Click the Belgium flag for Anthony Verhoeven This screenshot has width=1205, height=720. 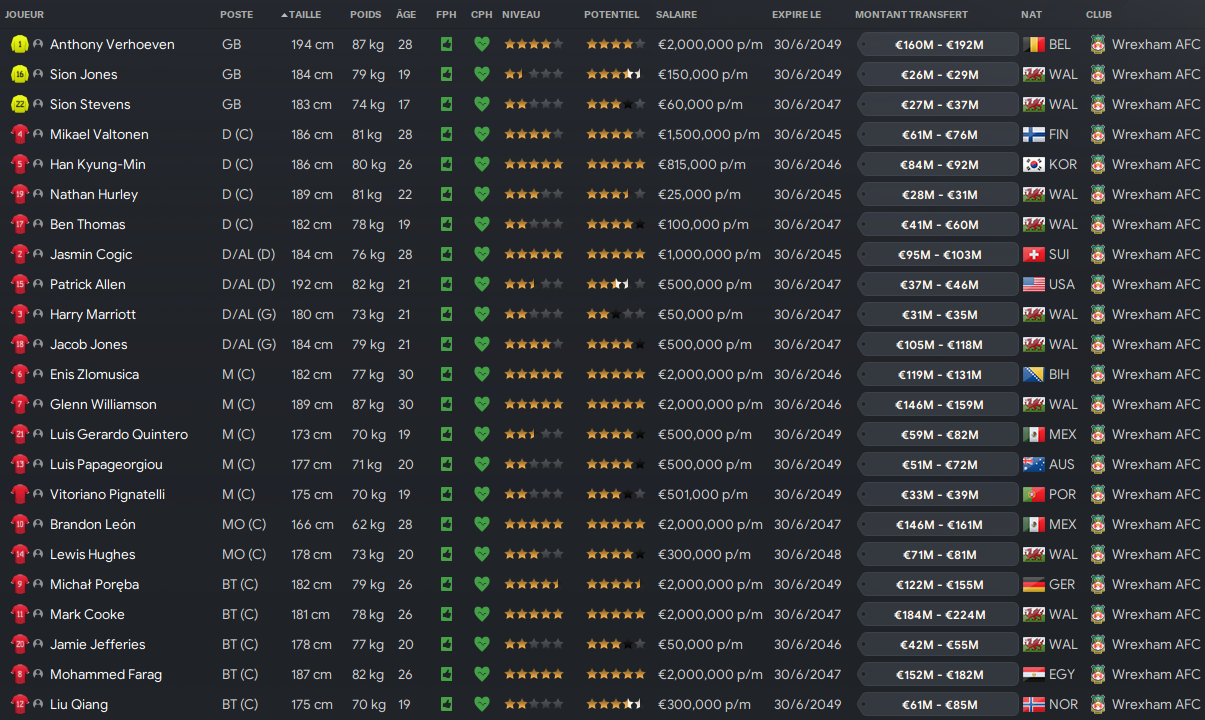[1034, 44]
